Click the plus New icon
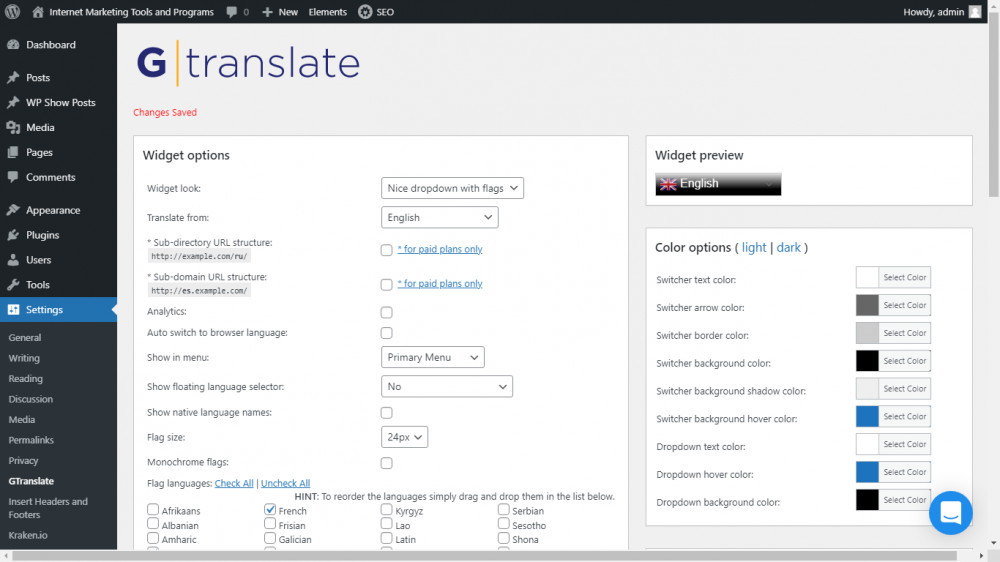This screenshot has width=1000, height=562. (267, 11)
